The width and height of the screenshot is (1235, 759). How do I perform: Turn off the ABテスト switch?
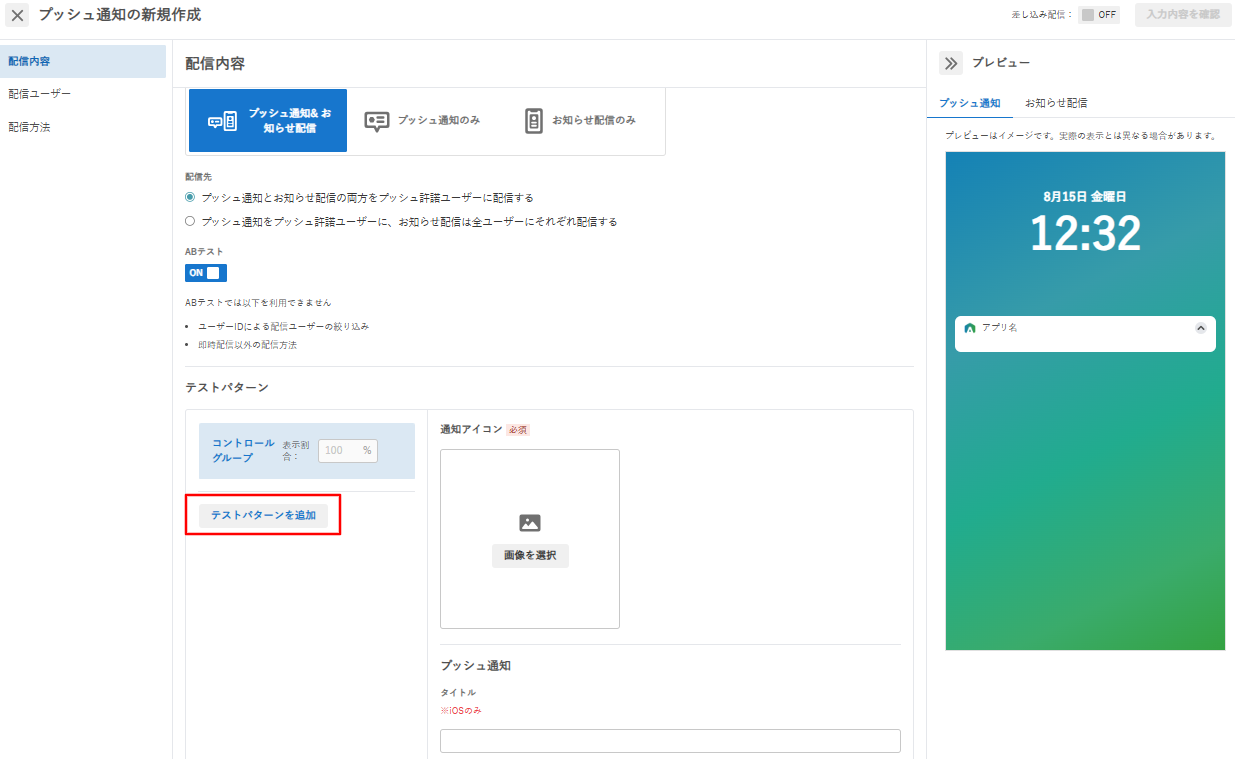(x=206, y=273)
